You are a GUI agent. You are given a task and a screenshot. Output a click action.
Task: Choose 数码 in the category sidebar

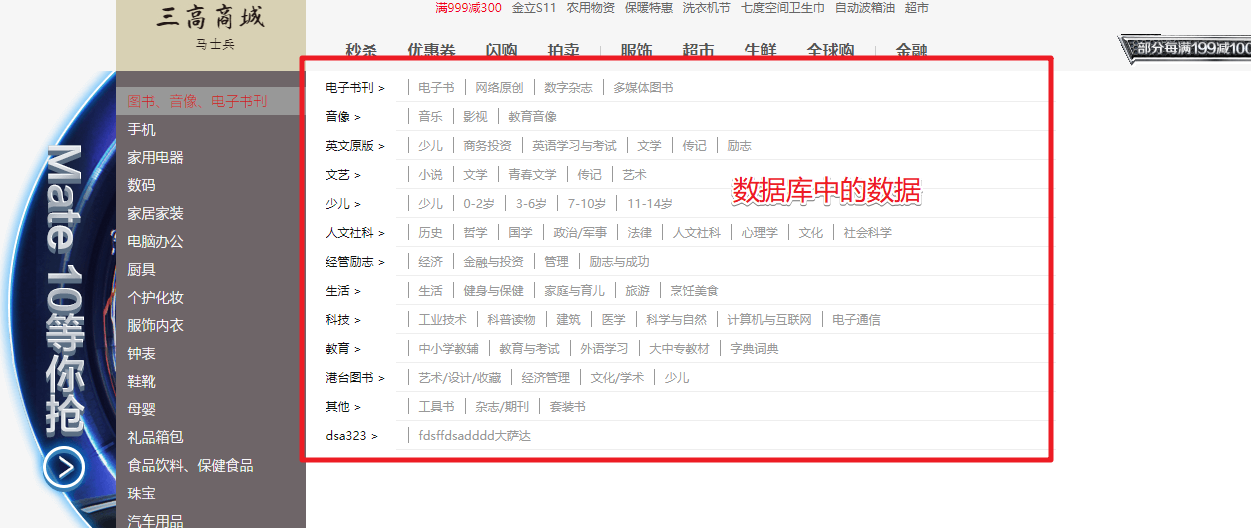(x=141, y=185)
